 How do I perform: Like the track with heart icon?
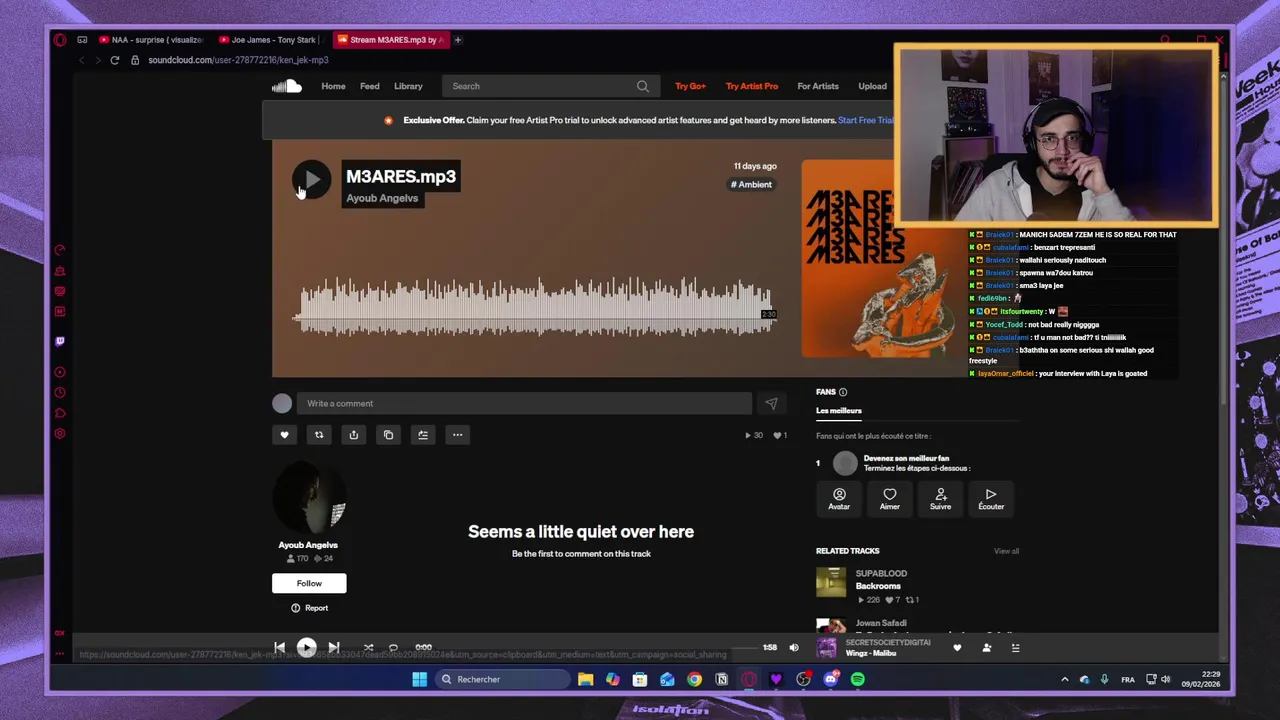(284, 435)
